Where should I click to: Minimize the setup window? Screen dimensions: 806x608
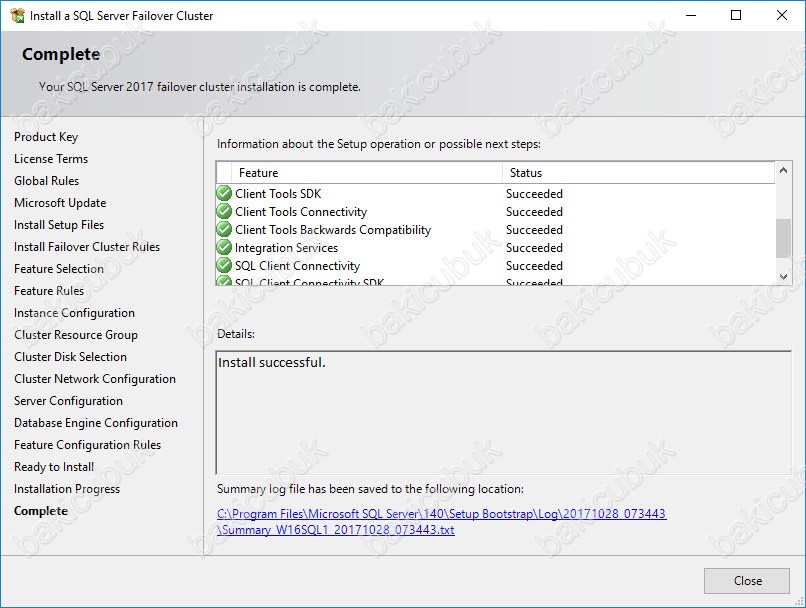(691, 15)
